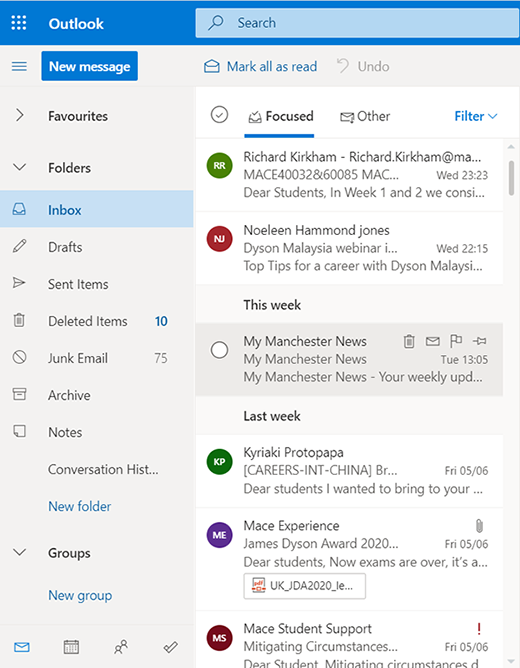Open the 'James Dyson Award 2020...' email
This screenshot has width=520, height=668.
[x=349, y=559]
